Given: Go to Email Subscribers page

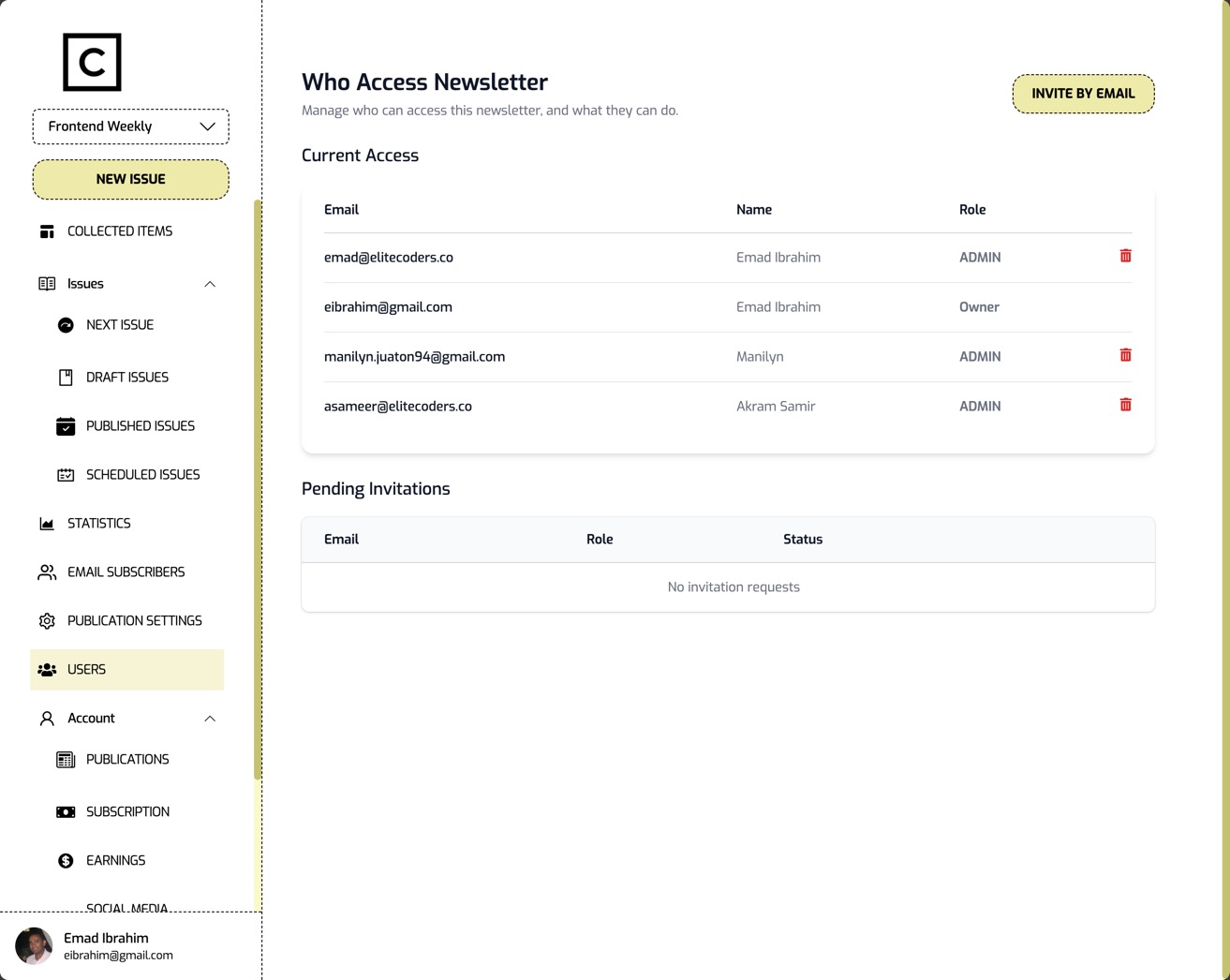Looking at the screenshot, I should (126, 572).
